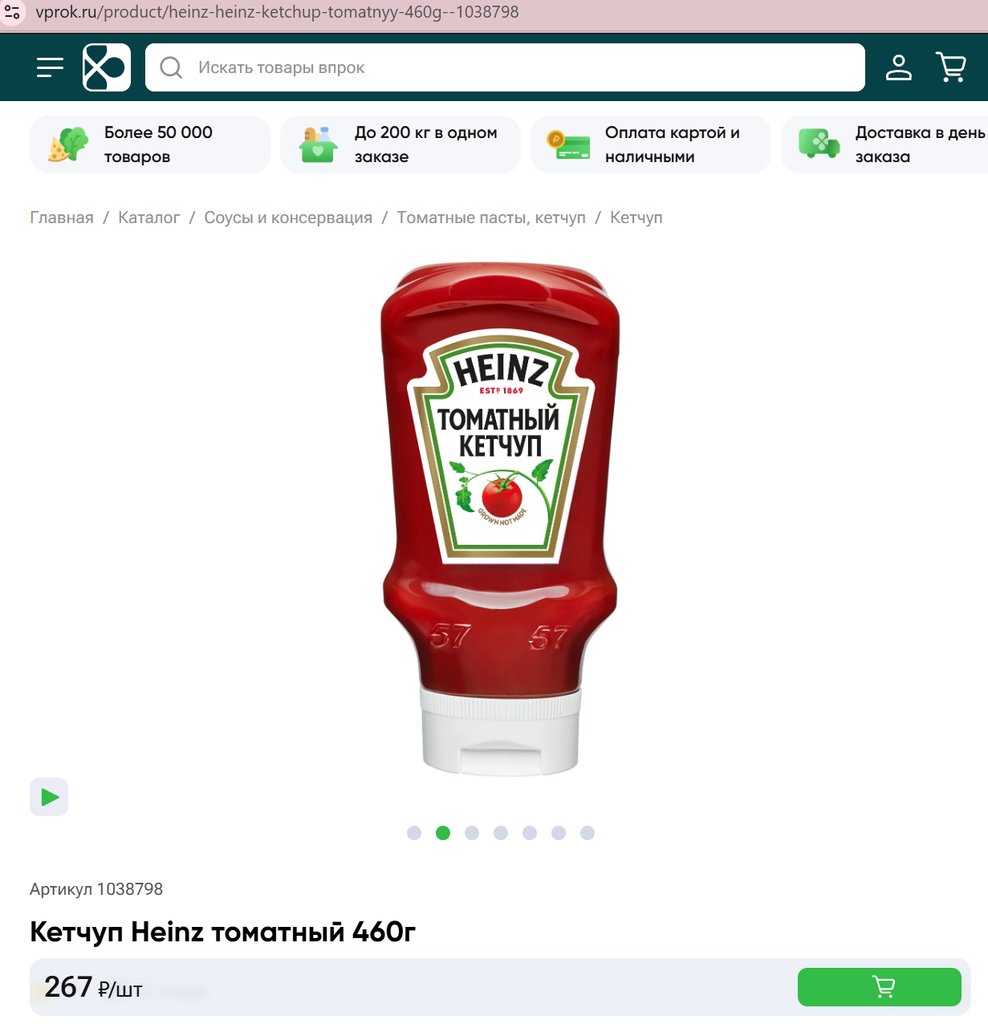Click the Оплата картой и наличными banner
988x1024 pixels.
pyautogui.click(x=650, y=144)
